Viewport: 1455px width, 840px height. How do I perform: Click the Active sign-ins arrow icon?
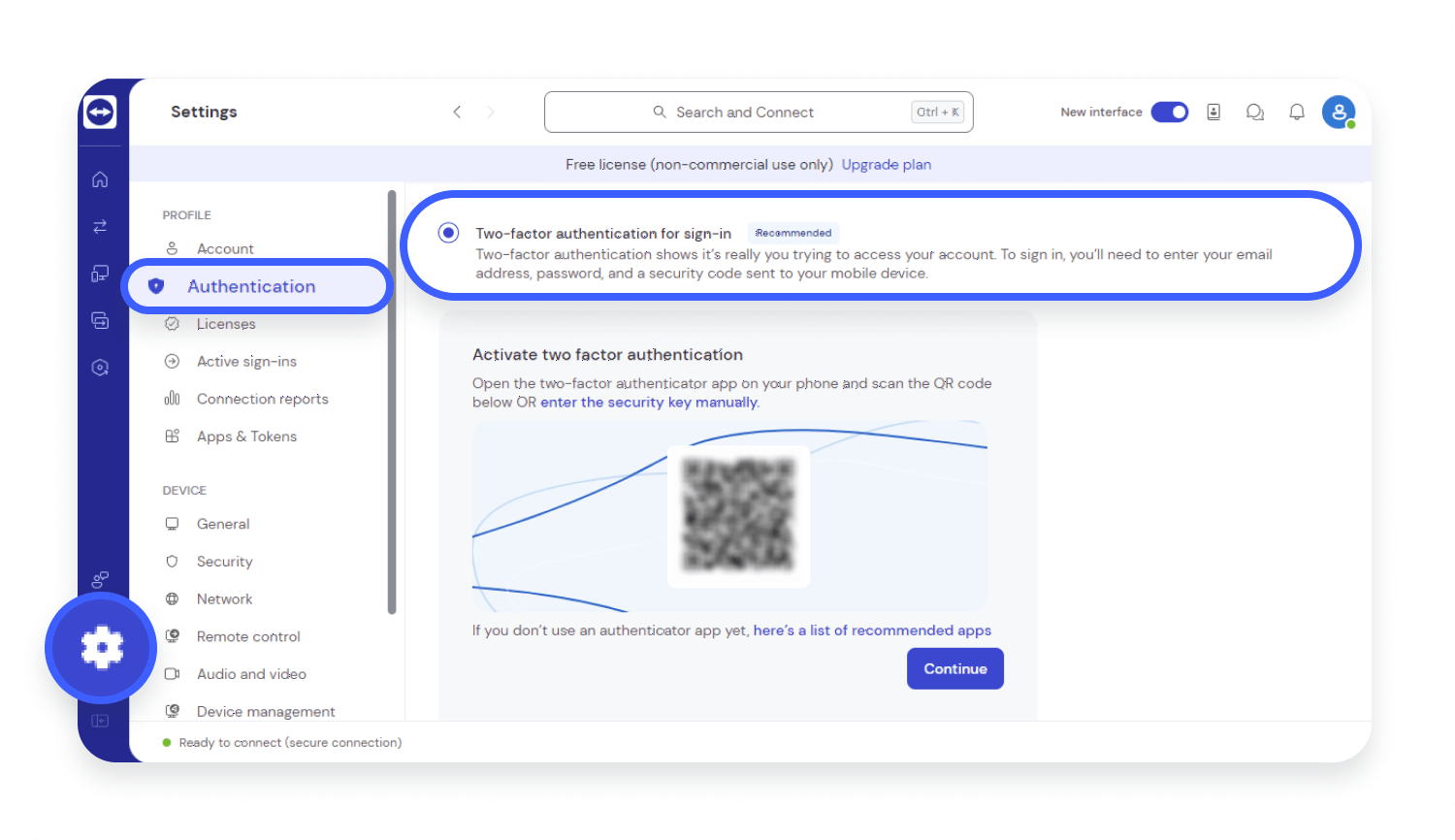pyautogui.click(x=172, y=361)
